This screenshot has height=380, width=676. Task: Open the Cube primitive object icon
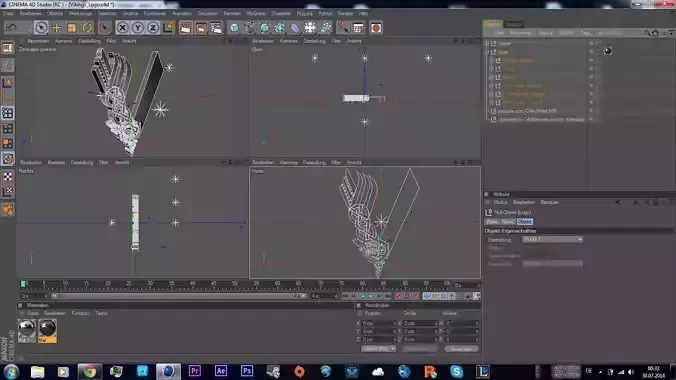coord(234,28)
